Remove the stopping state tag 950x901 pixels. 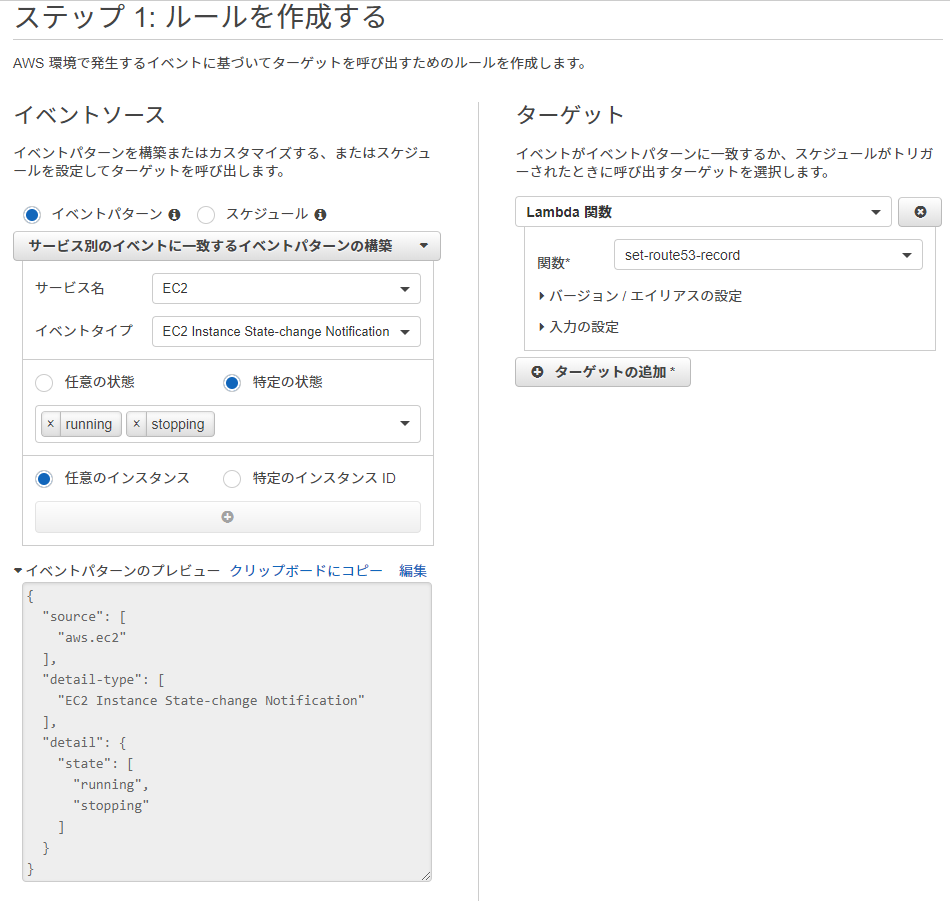click(x=136, y=424)
